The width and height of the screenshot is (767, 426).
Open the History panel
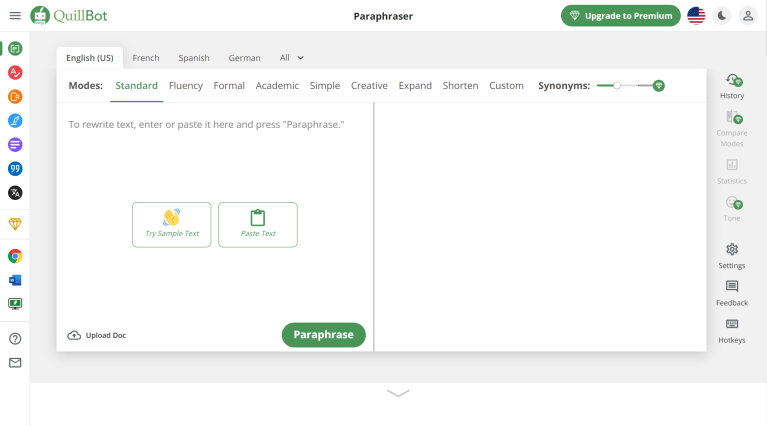pyautogui.click(x=732, y=86)
